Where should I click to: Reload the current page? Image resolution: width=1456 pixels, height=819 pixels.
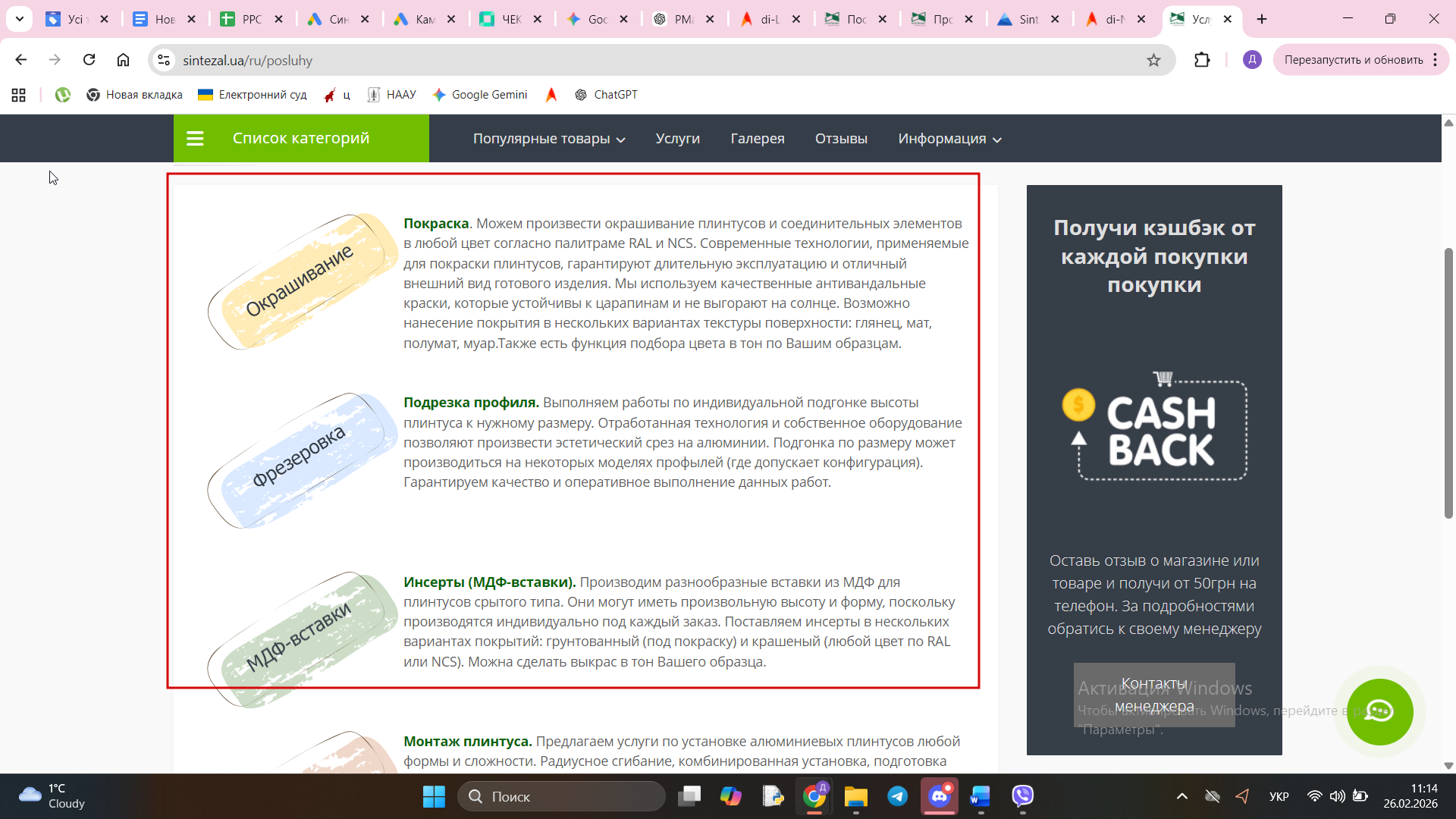[89, 60]
